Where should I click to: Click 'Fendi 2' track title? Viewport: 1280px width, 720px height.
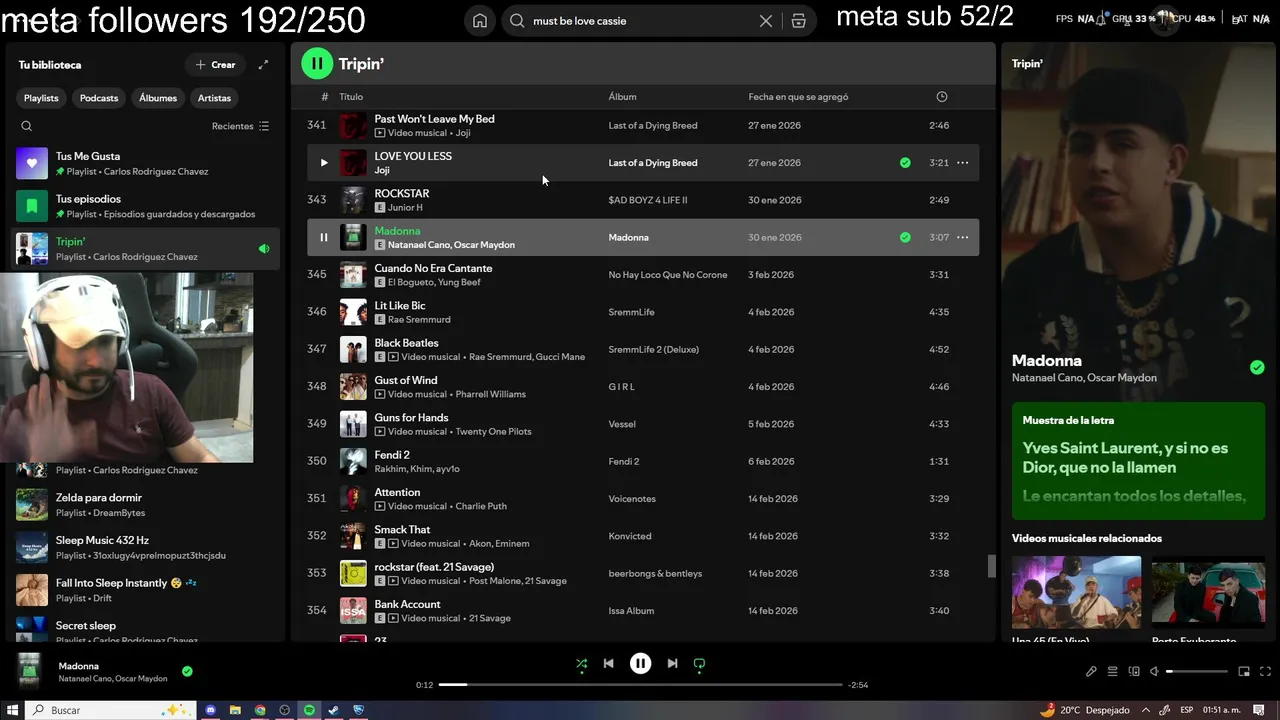[x=392, y=455]
